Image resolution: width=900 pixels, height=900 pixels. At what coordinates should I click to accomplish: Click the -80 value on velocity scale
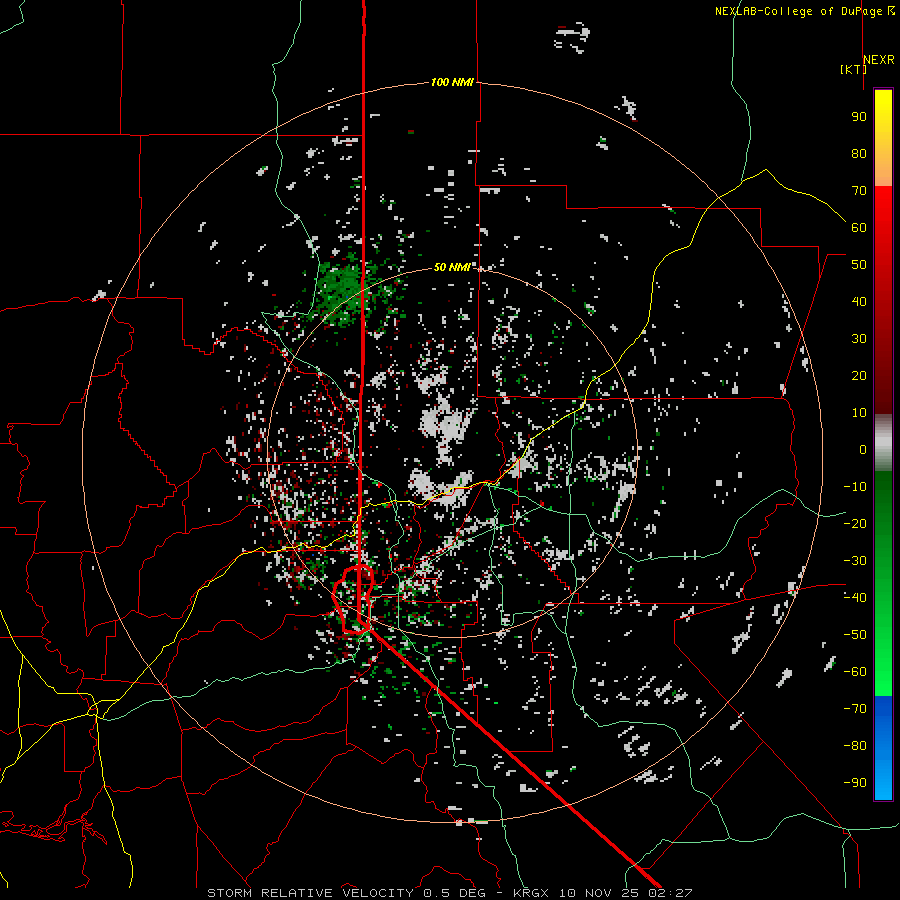click(855, 746)
